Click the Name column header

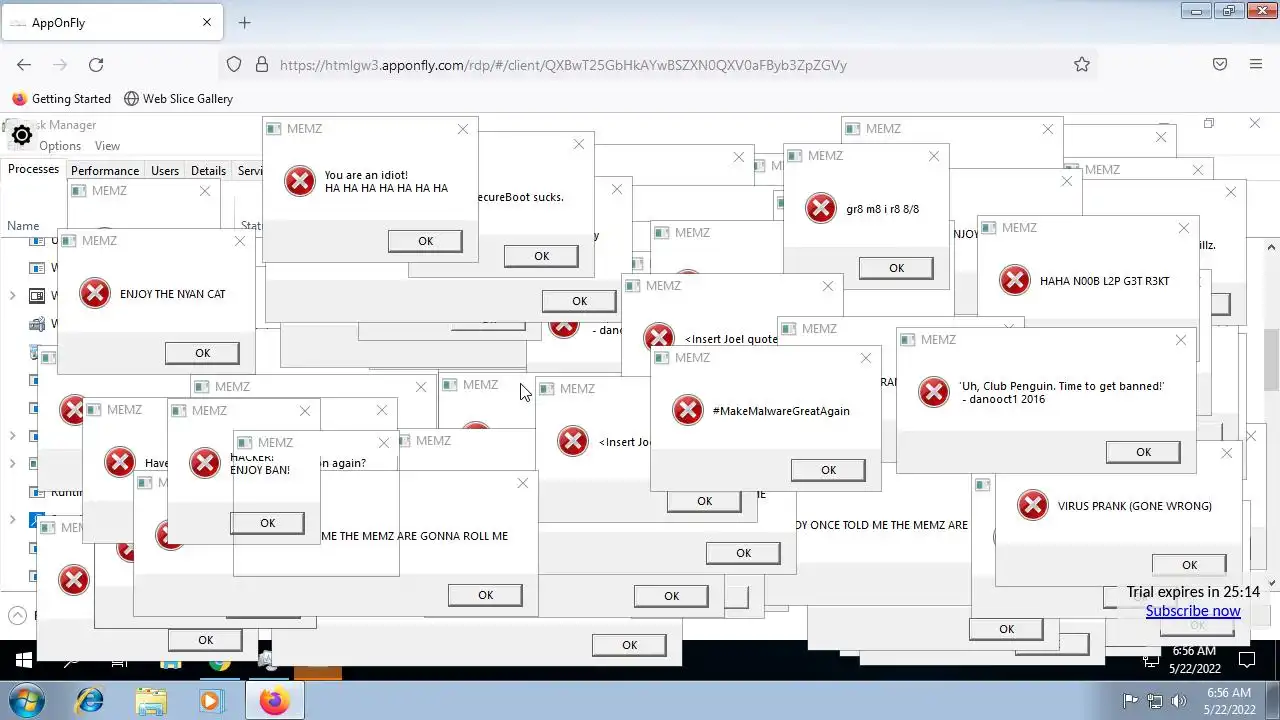coord(23,226)
